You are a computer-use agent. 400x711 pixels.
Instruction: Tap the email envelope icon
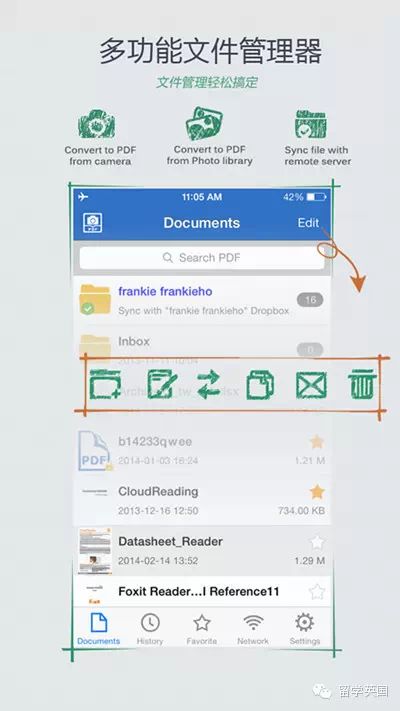(x=311, y=385)
